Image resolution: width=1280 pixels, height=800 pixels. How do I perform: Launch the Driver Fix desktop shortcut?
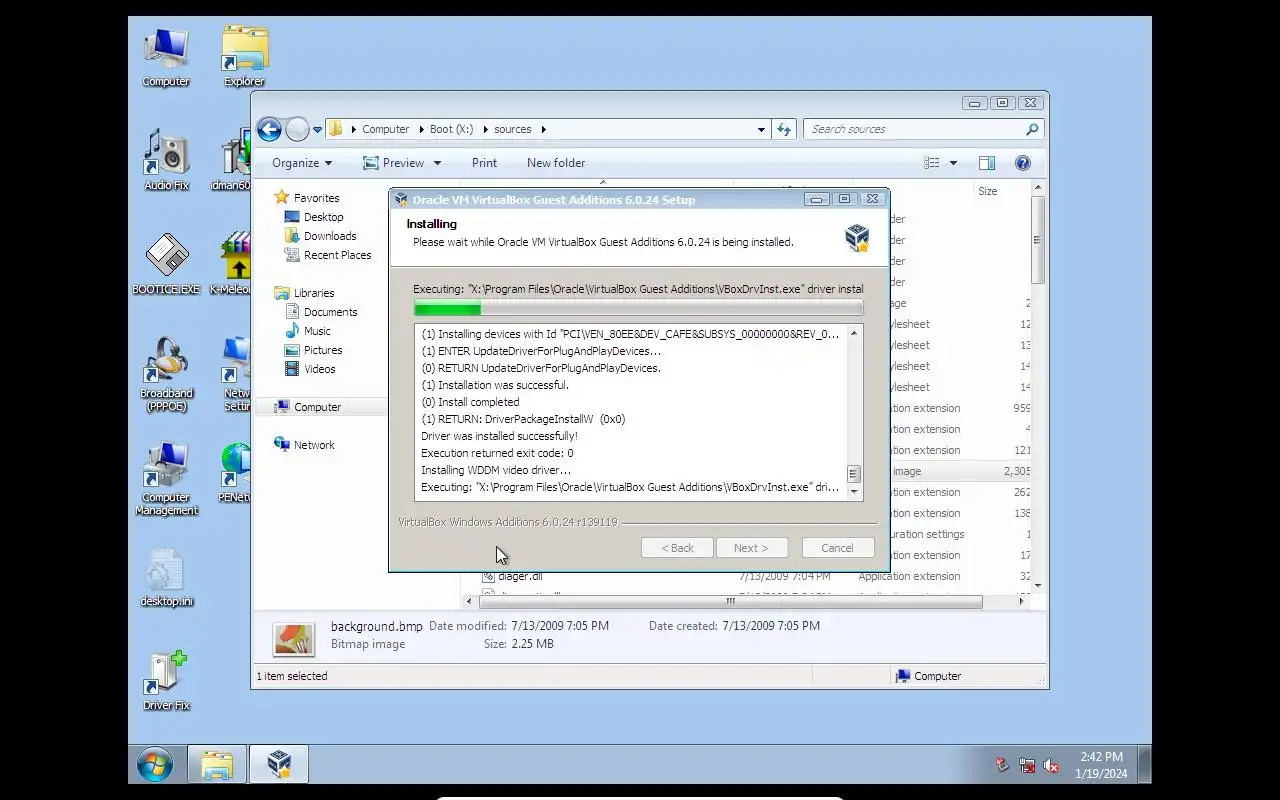tap(166, 680)
